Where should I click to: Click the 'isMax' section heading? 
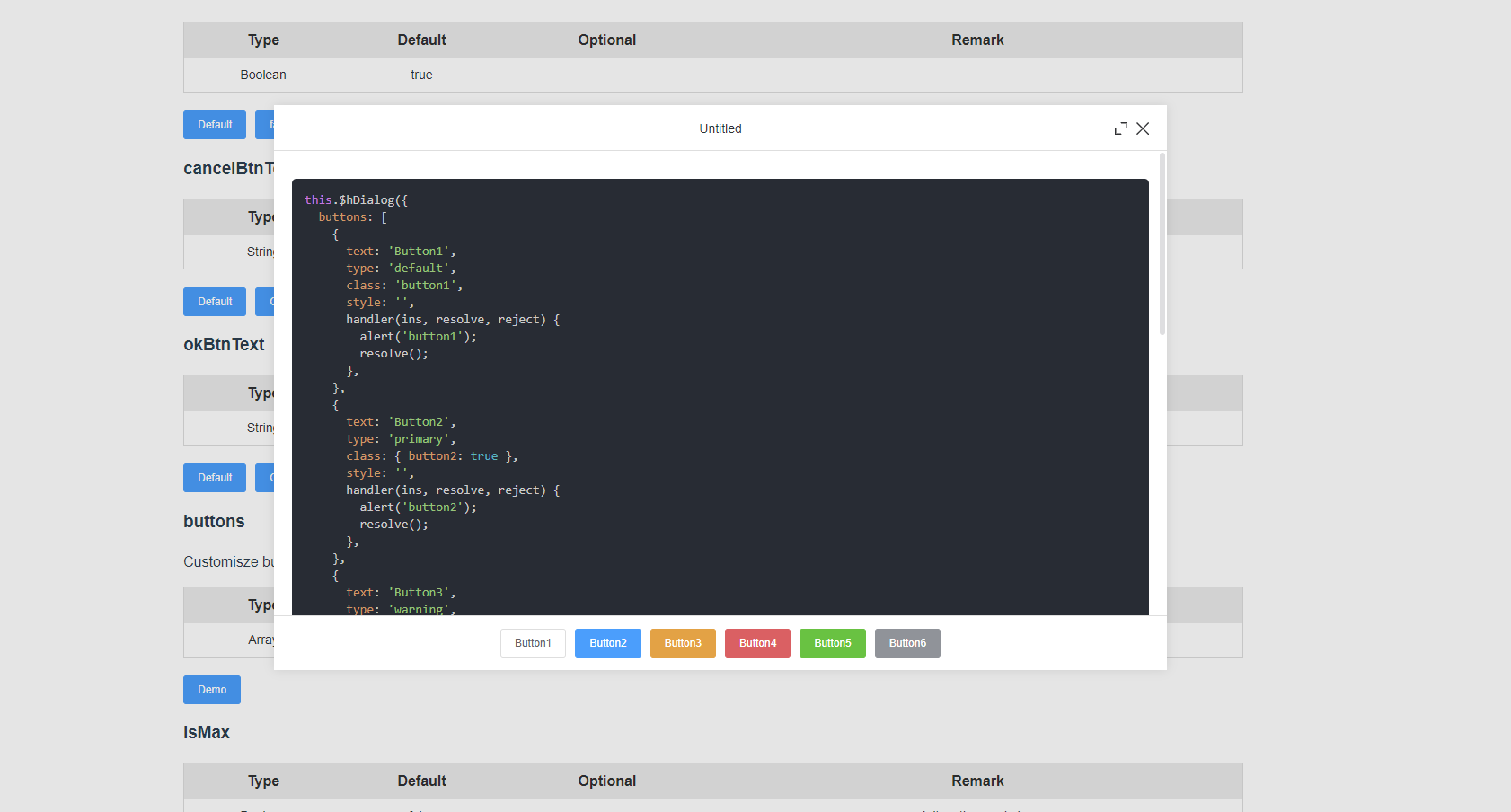(x=207, y=733)
